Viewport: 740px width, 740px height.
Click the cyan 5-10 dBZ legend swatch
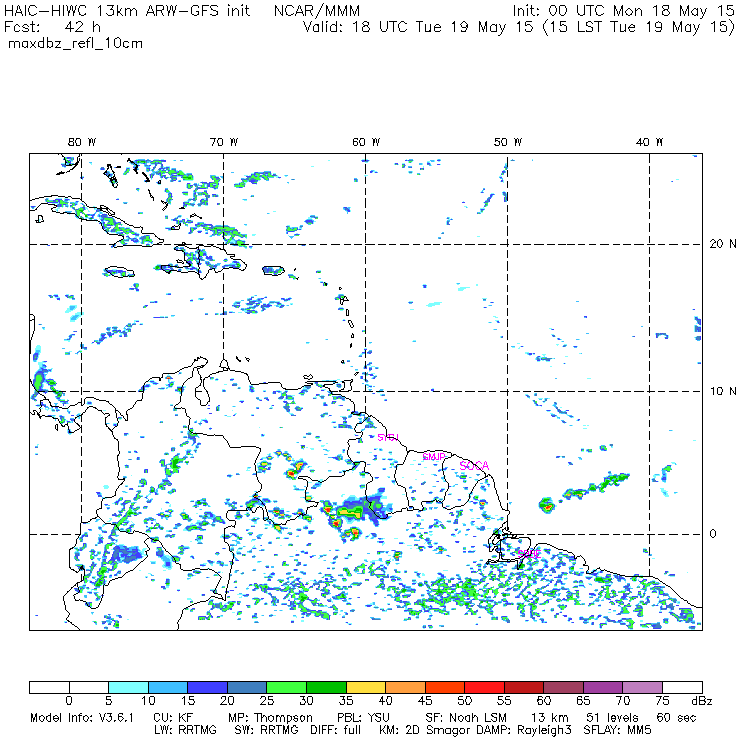pyautogui.click(x=128, y=687)
